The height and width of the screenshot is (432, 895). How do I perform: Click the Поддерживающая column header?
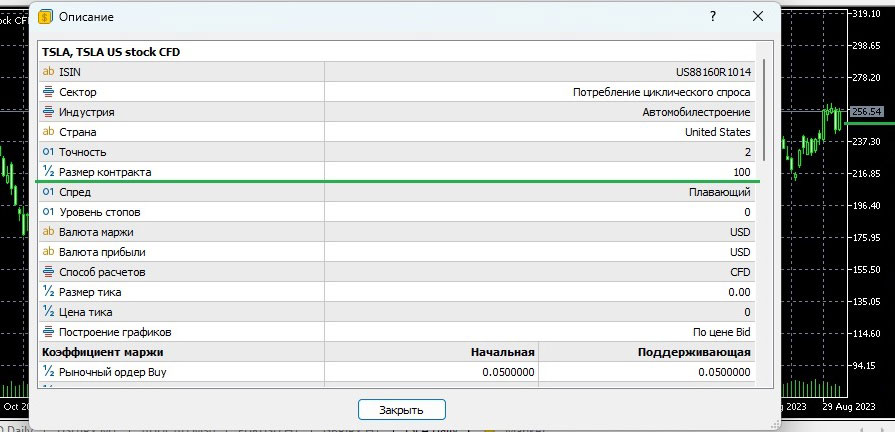694,352
